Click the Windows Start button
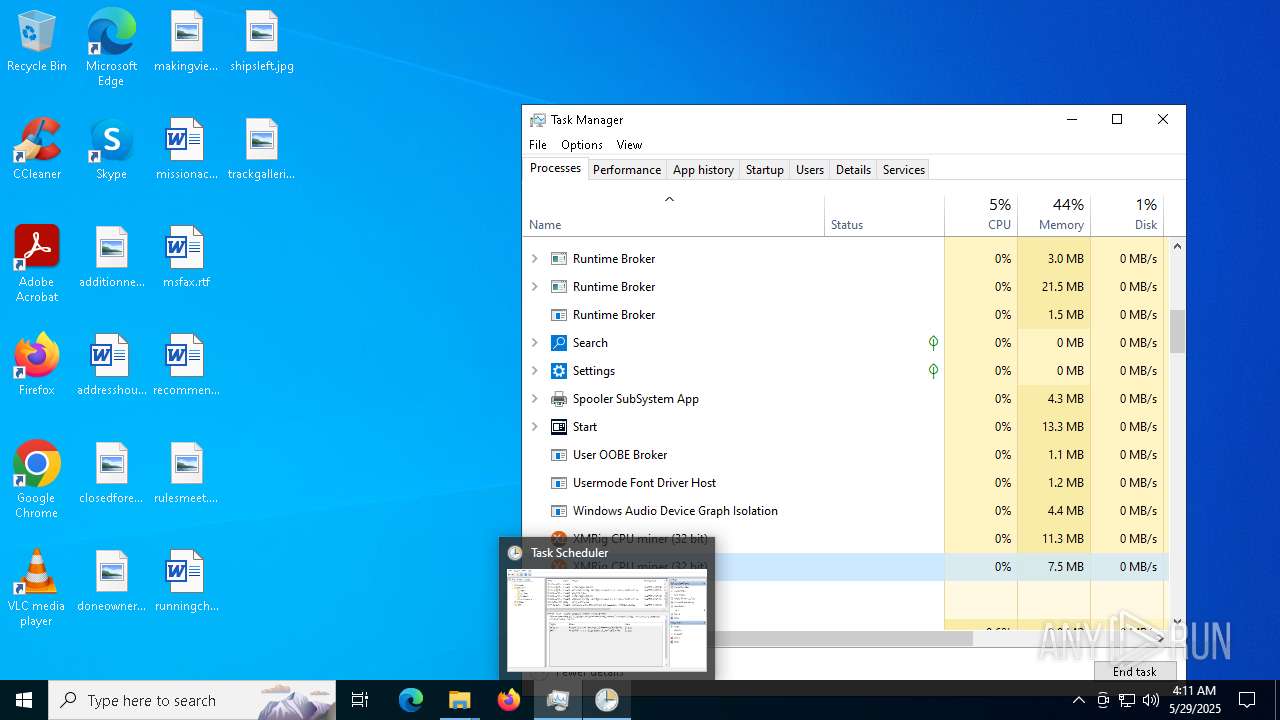The image size is (1280, 720). pos(24,700)
